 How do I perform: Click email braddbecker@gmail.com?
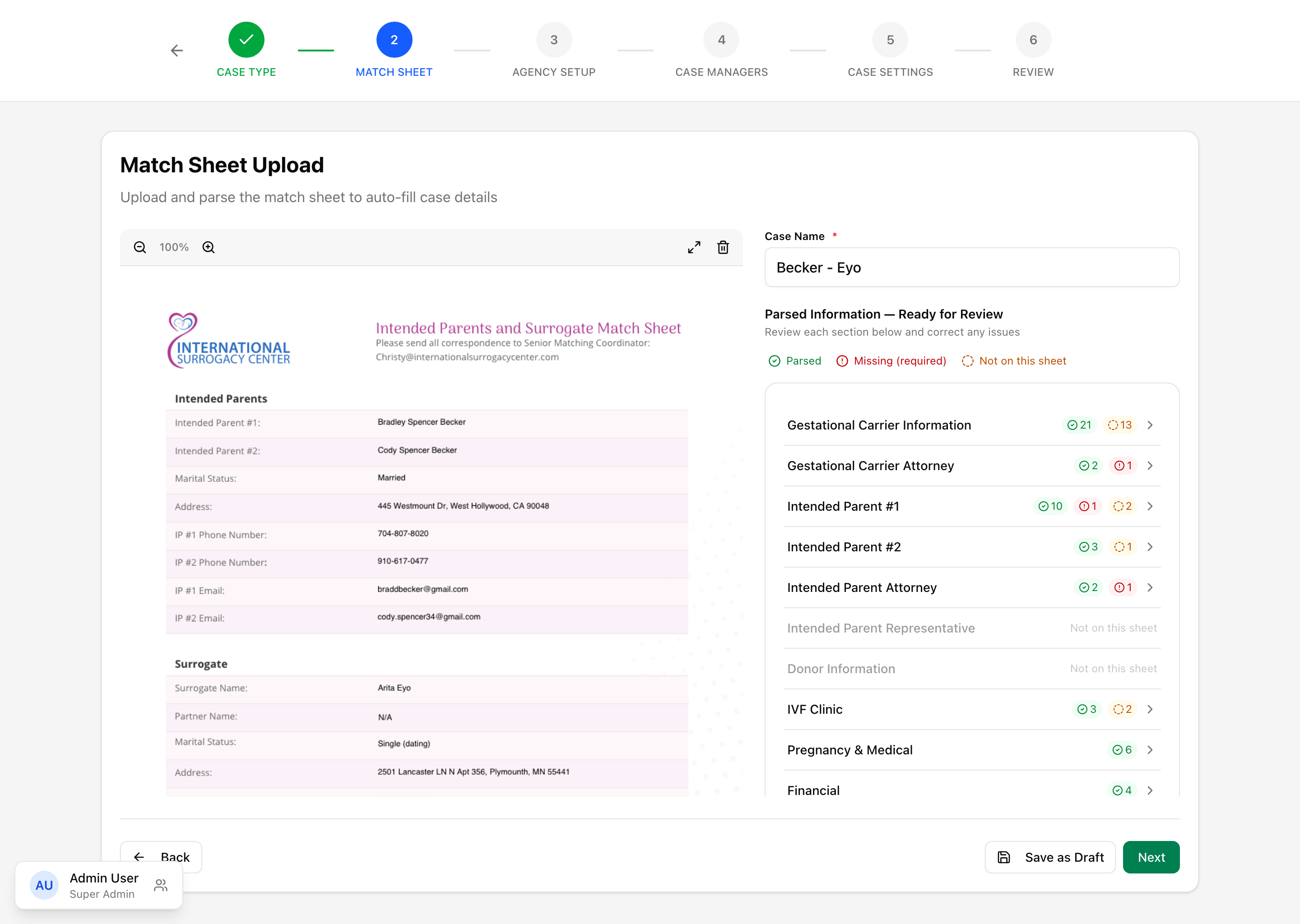pos(423,589)
